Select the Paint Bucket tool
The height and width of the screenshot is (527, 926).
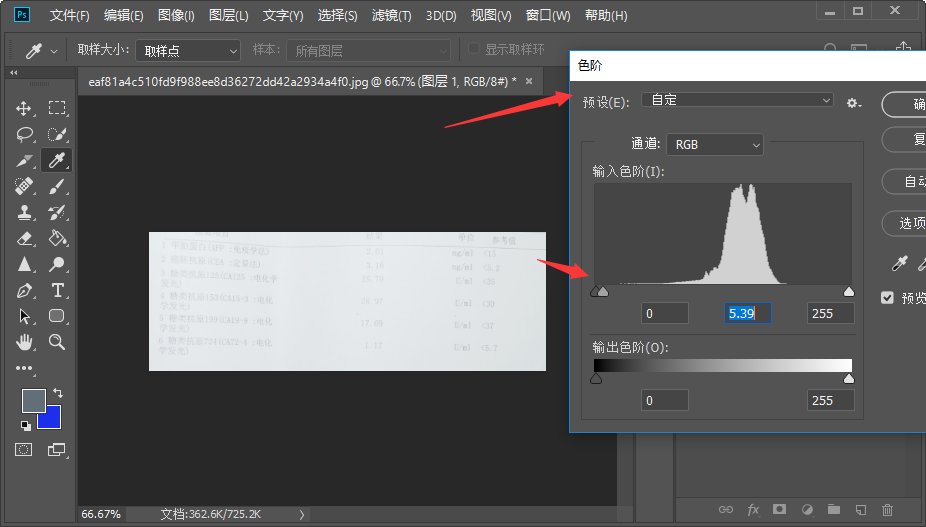point(57,238)
